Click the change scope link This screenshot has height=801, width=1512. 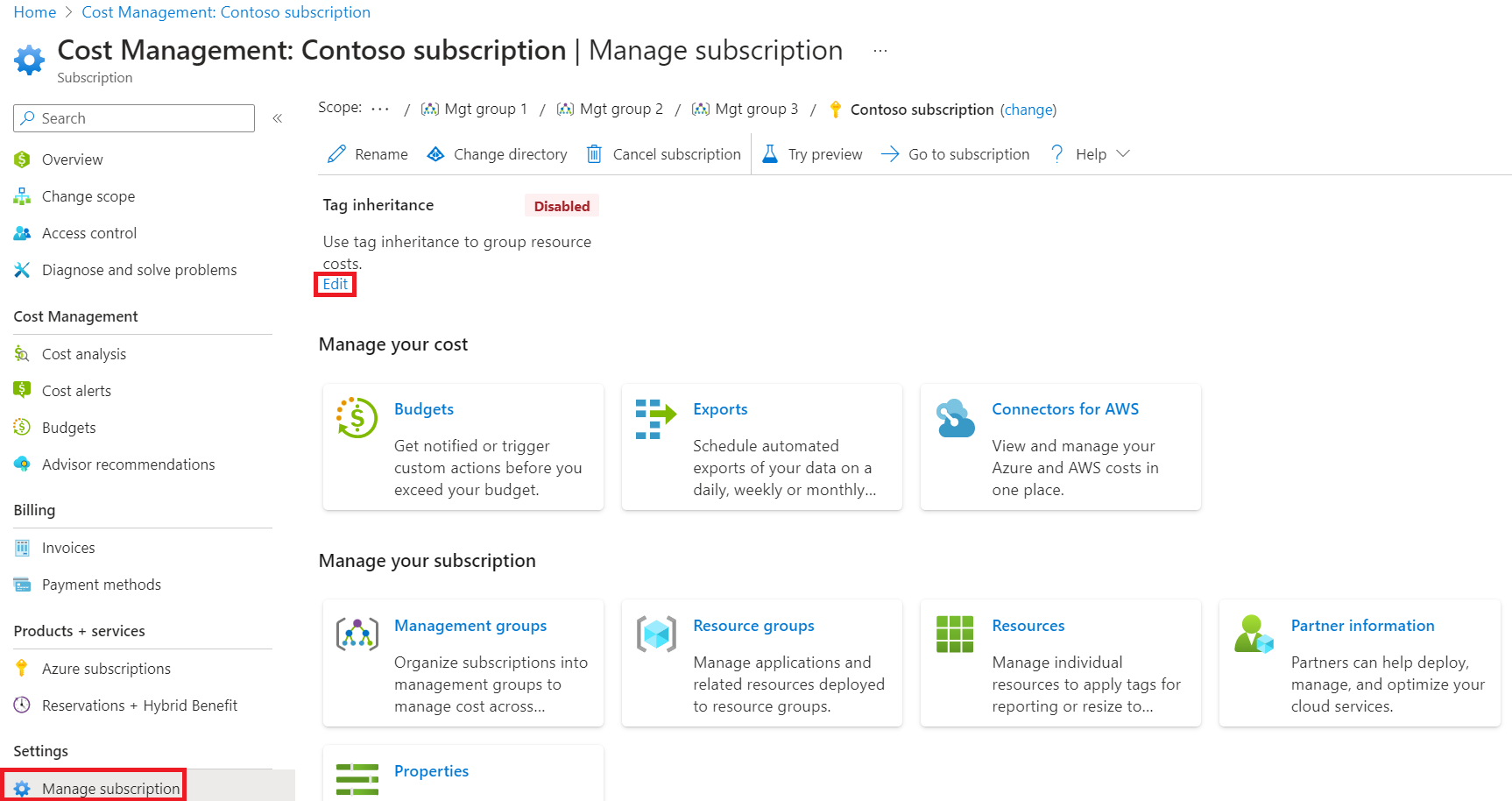(x=1028, y=110)
